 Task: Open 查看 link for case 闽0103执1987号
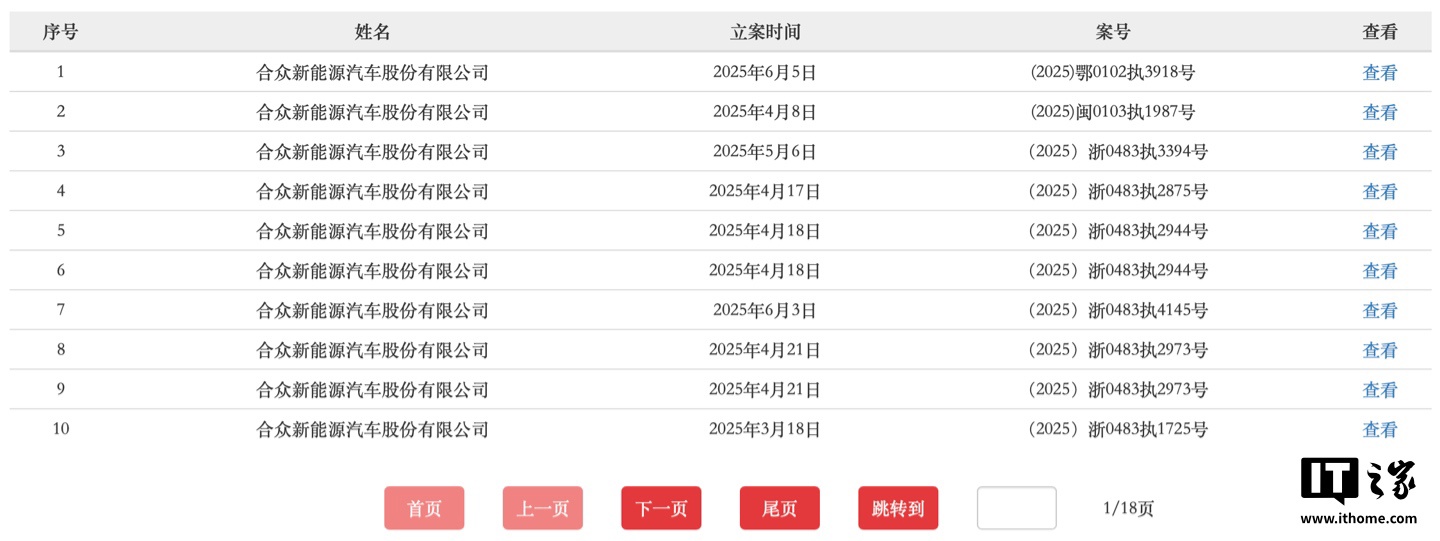pos(1379,112)
